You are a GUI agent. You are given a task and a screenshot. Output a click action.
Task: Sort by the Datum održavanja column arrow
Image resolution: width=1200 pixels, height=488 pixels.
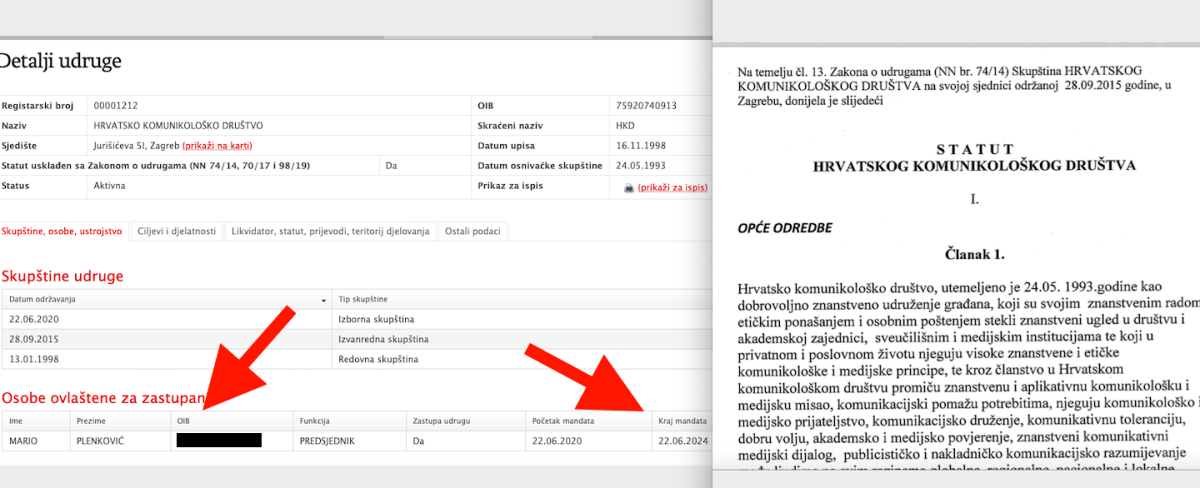pos(324,300)
